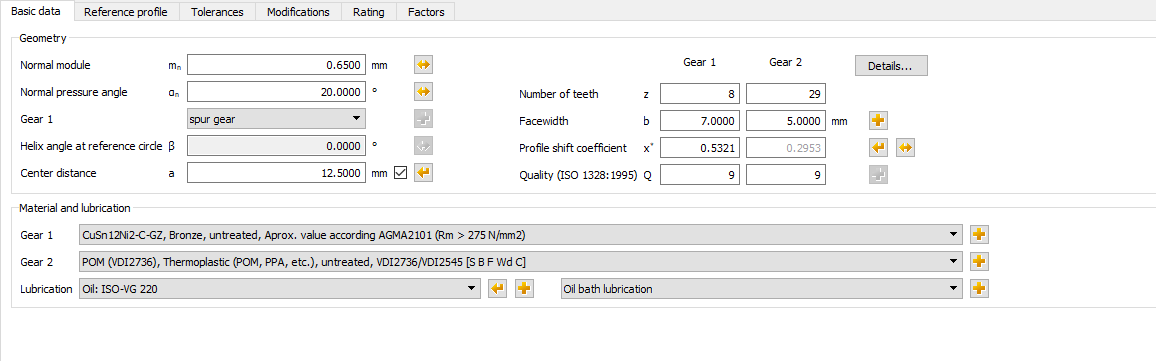The width and height of the screenshot is (1156, 361).
Task: Click sizing arrows icon next to Normal pressure angle
Action: coord(423,92)
